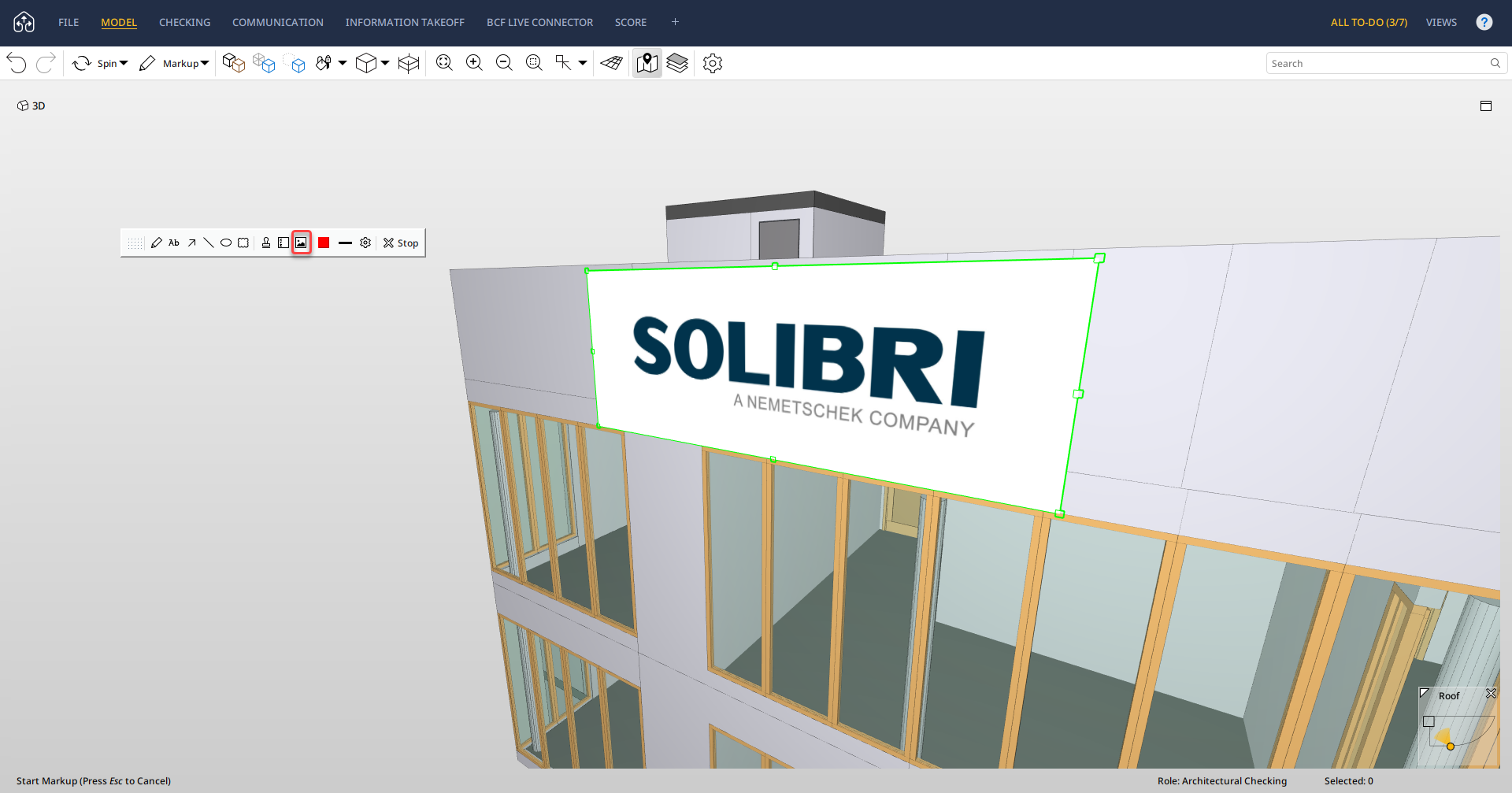The width and height of the screenshot is (1512, 793).
Task: Open the red markup color swatch
Action: click(324, 243)
